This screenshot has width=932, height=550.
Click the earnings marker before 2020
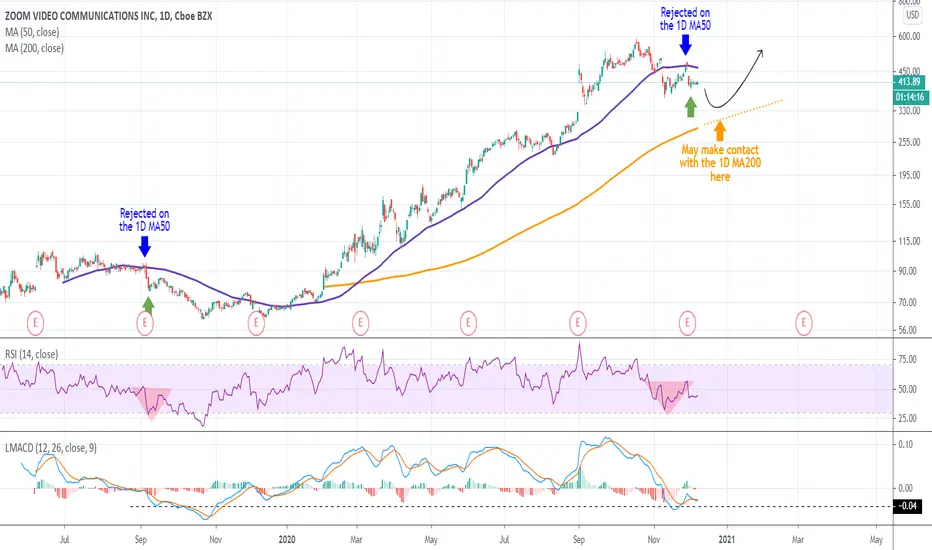tap(256, 323)
